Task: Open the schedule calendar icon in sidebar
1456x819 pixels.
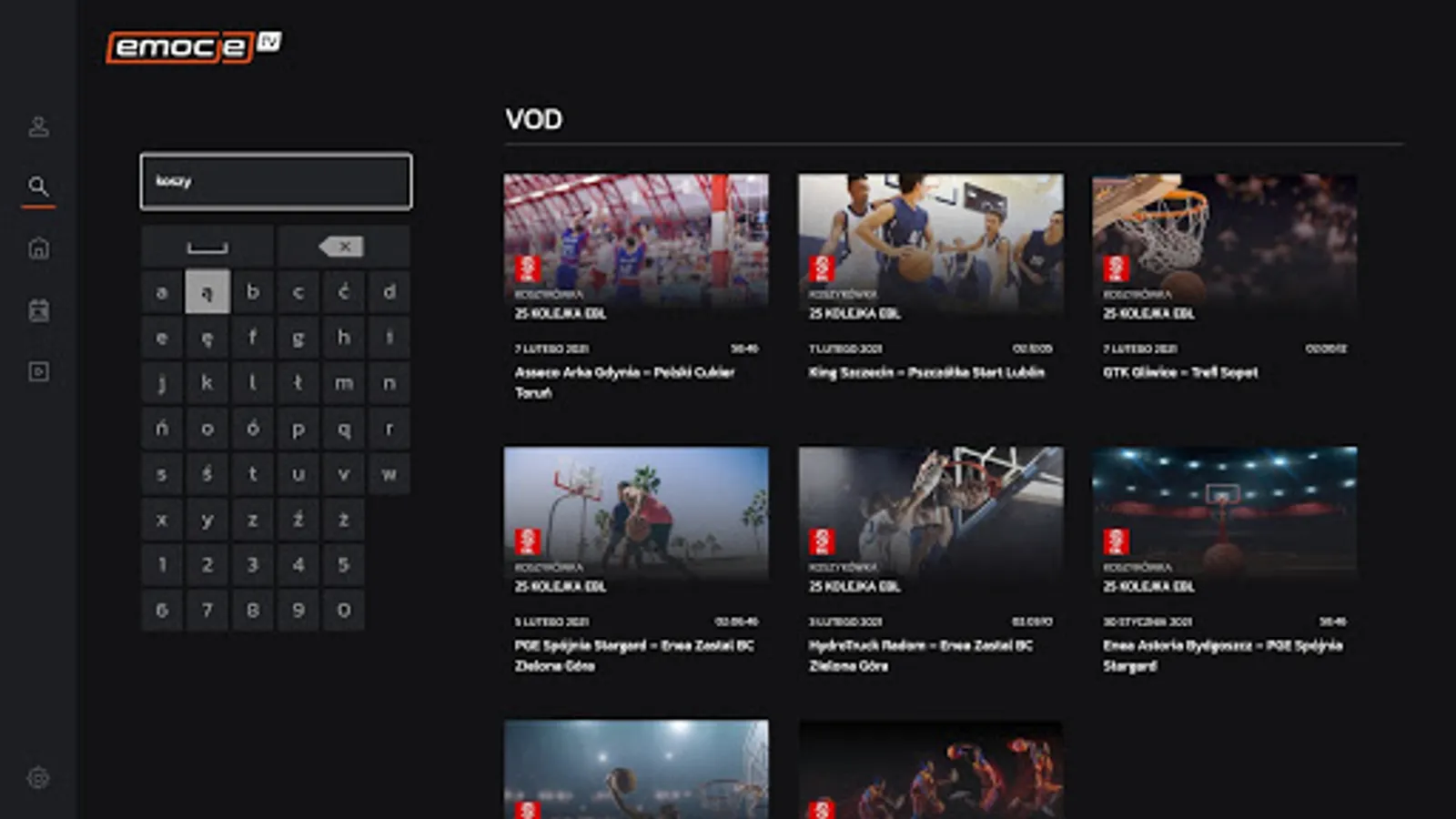Action: (38, 310)
